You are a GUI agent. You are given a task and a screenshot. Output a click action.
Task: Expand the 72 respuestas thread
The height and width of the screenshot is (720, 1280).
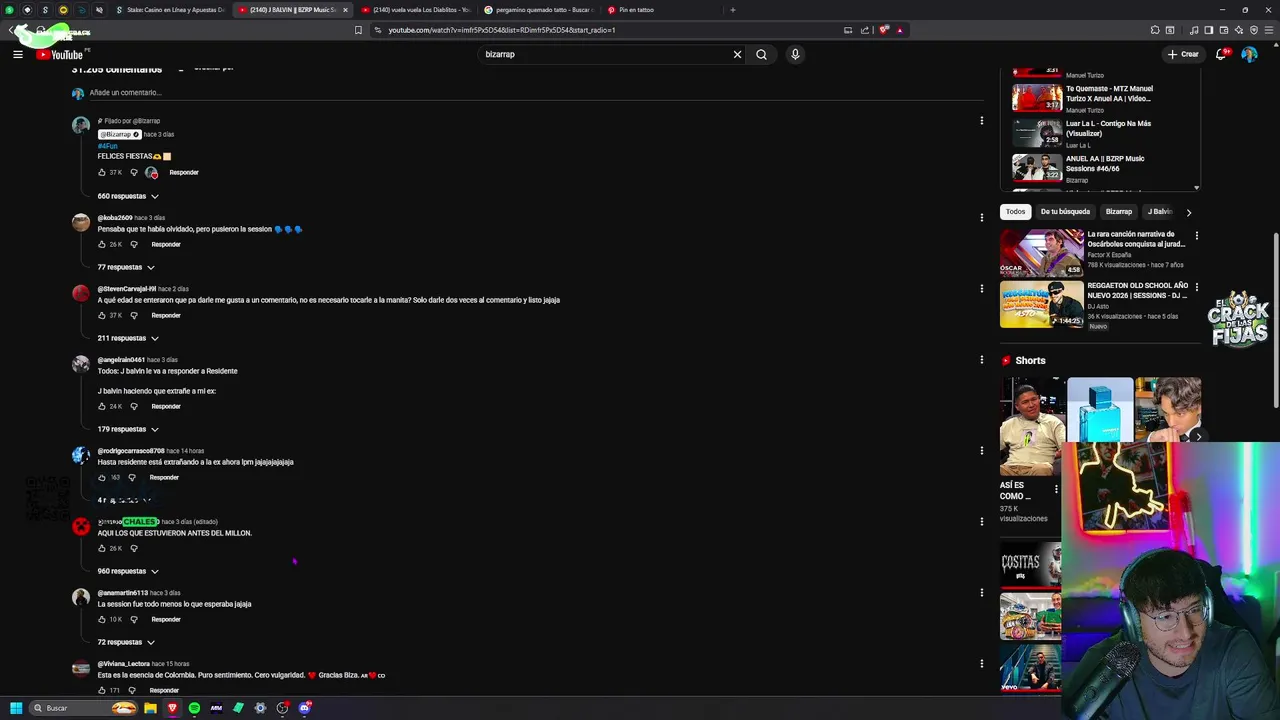(x=126, y=642)
